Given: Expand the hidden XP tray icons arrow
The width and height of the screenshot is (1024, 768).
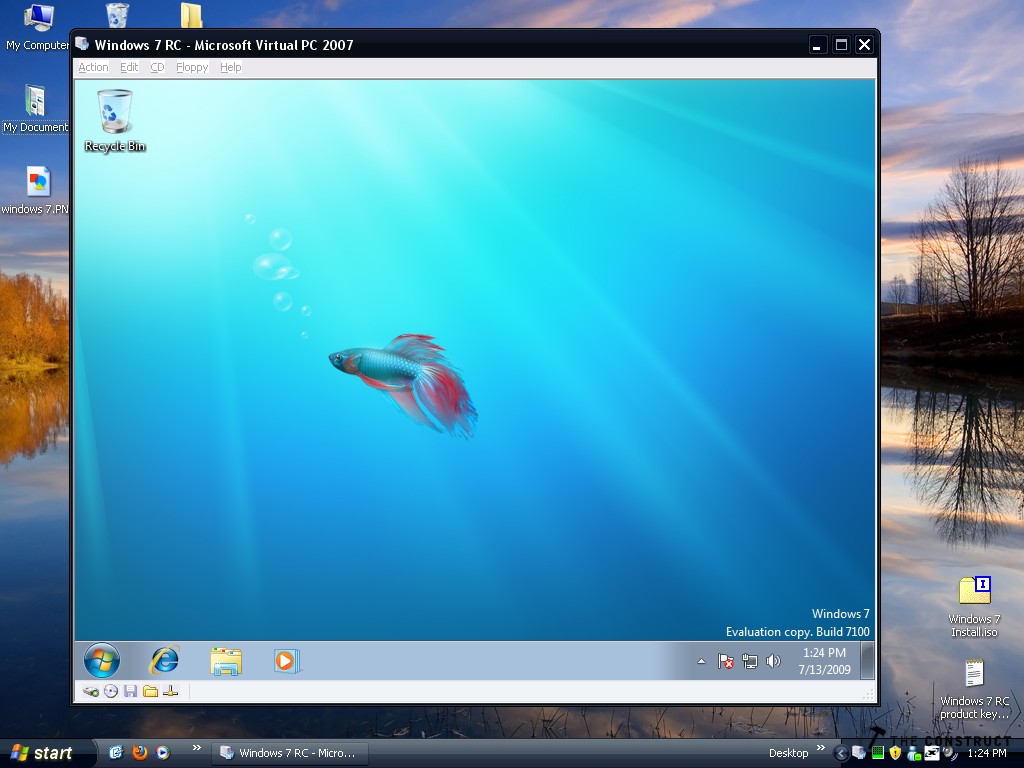Looking at the screenshot, I should pos(841,753).
